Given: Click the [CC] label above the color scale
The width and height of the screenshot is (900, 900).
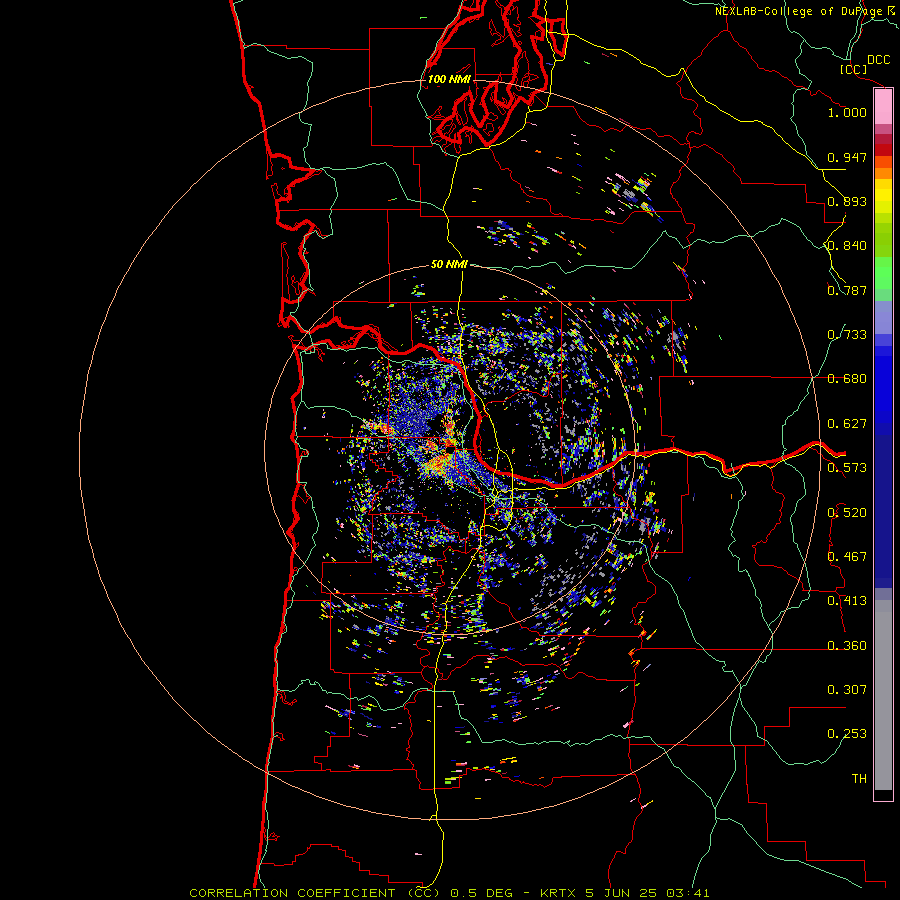Looking at the screenshot, I should tap(853, 69).
